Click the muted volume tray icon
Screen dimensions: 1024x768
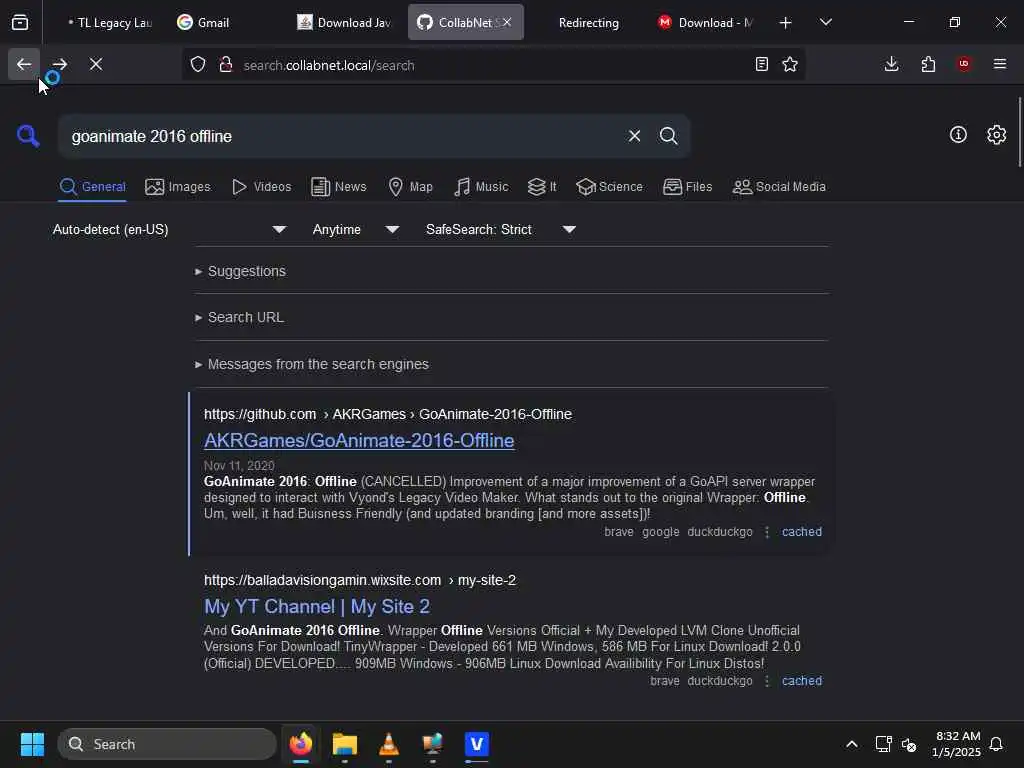pos(908,744)
